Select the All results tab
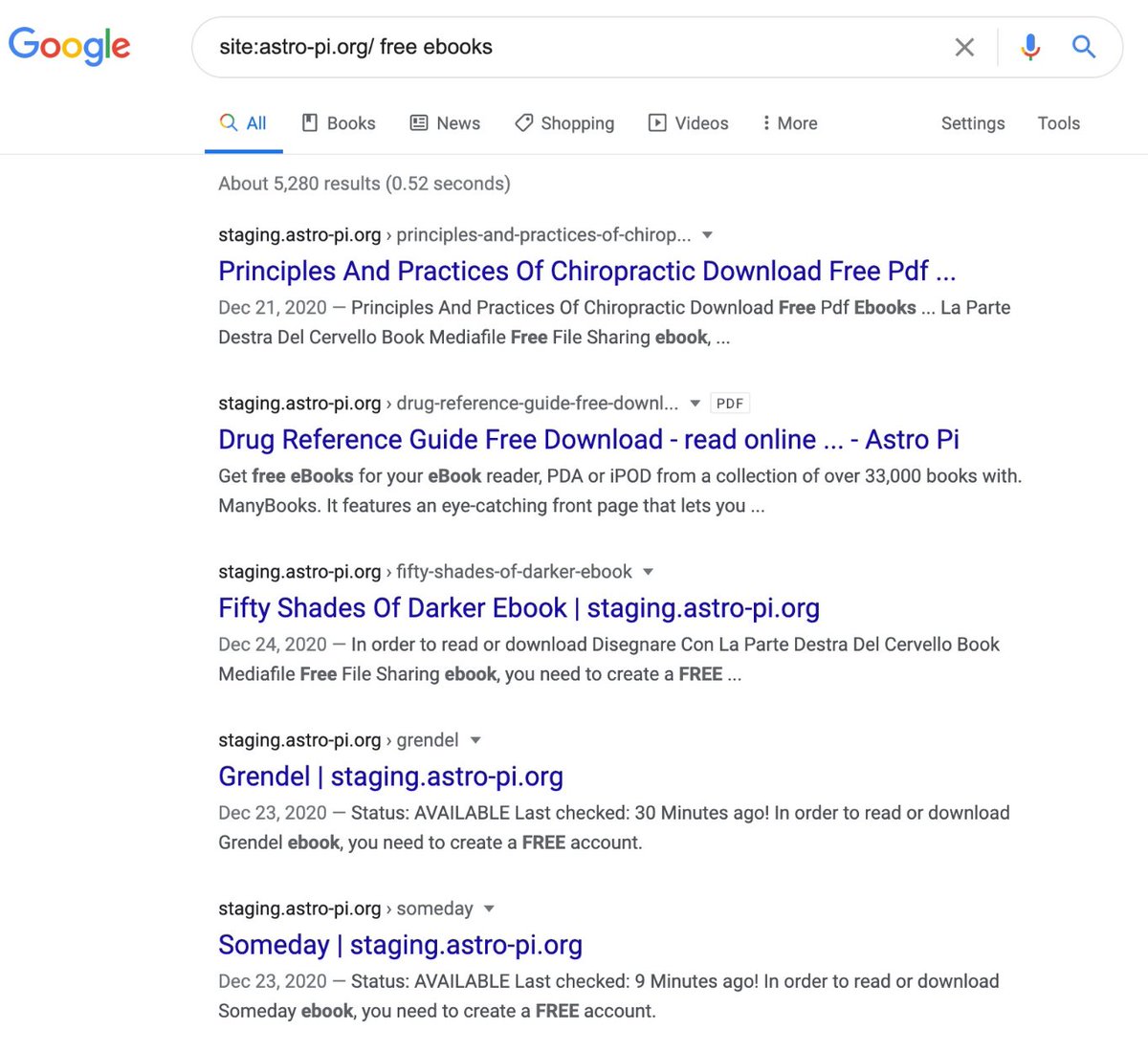Viewport: 1148px width, 1051px height. pos(243,123)
